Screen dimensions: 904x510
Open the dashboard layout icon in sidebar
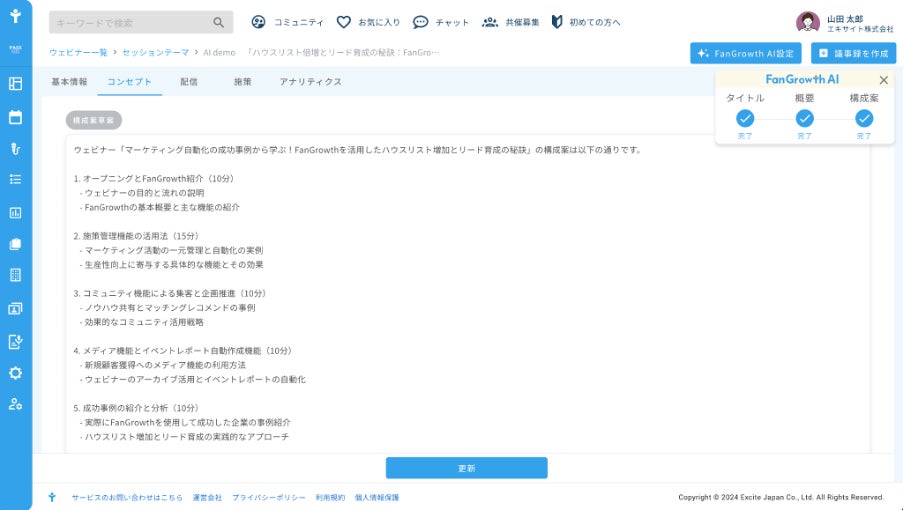click(16, 84)
